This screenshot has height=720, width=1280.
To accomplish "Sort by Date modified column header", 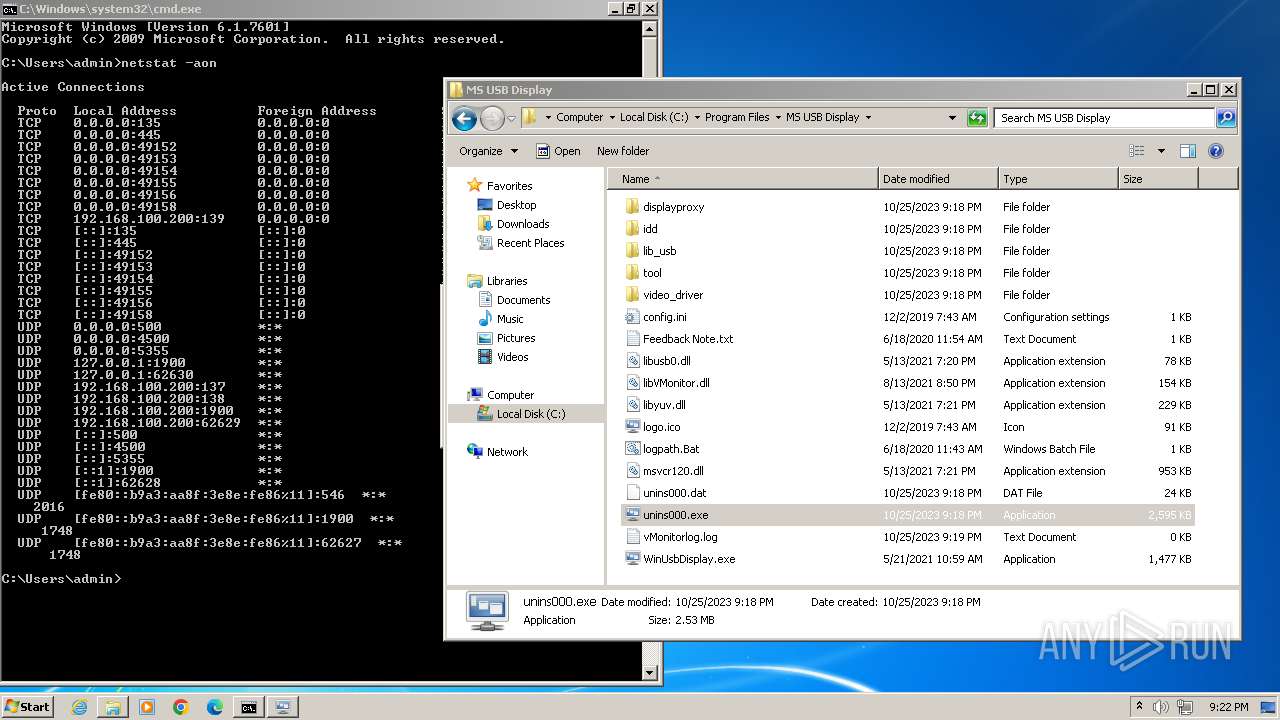I will pos(938,179).
